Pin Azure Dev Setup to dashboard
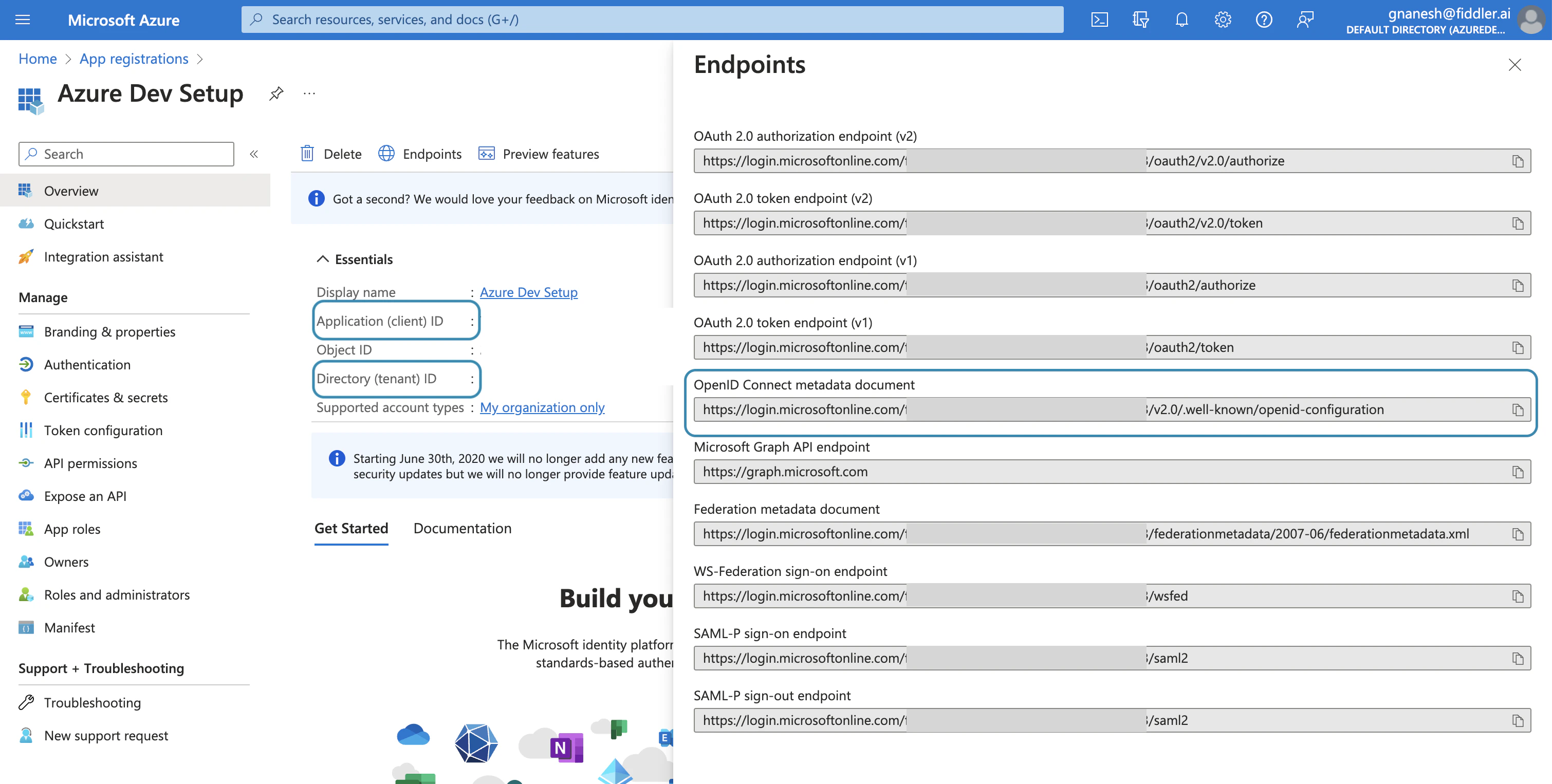The image size is (1552, 784). click(x=276, y=94)
